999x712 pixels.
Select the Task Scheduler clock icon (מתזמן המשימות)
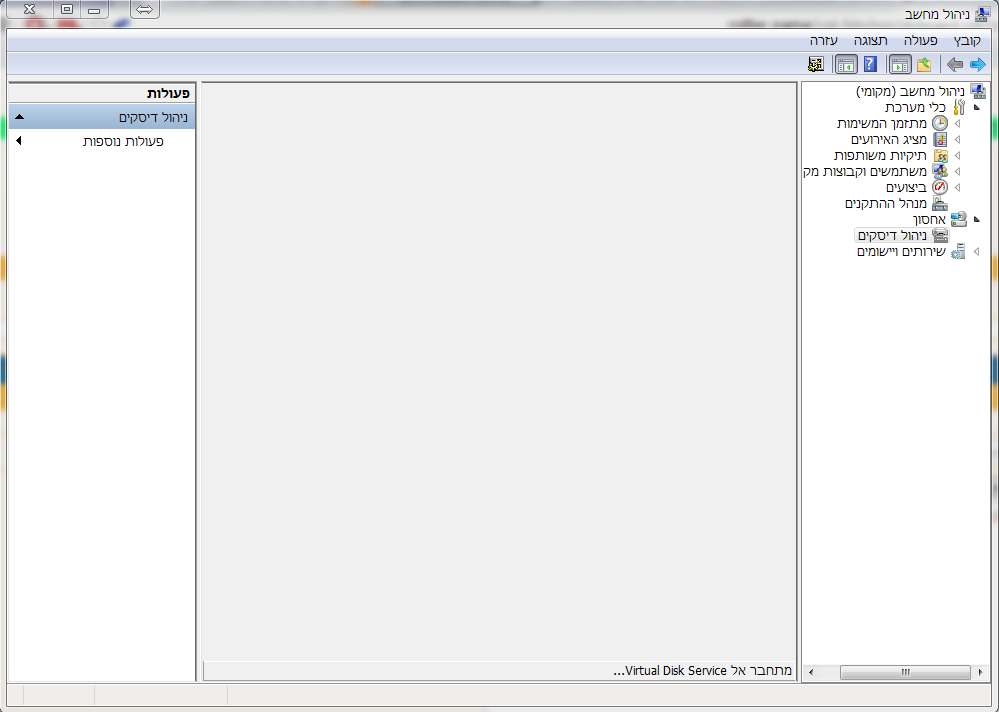tap(940, 123)
